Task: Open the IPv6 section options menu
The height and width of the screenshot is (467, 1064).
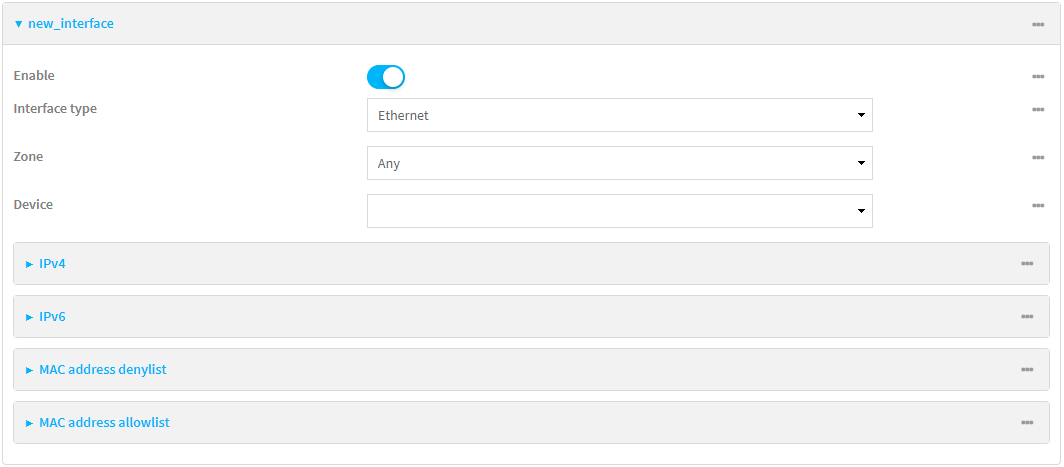Action: 1027,317
